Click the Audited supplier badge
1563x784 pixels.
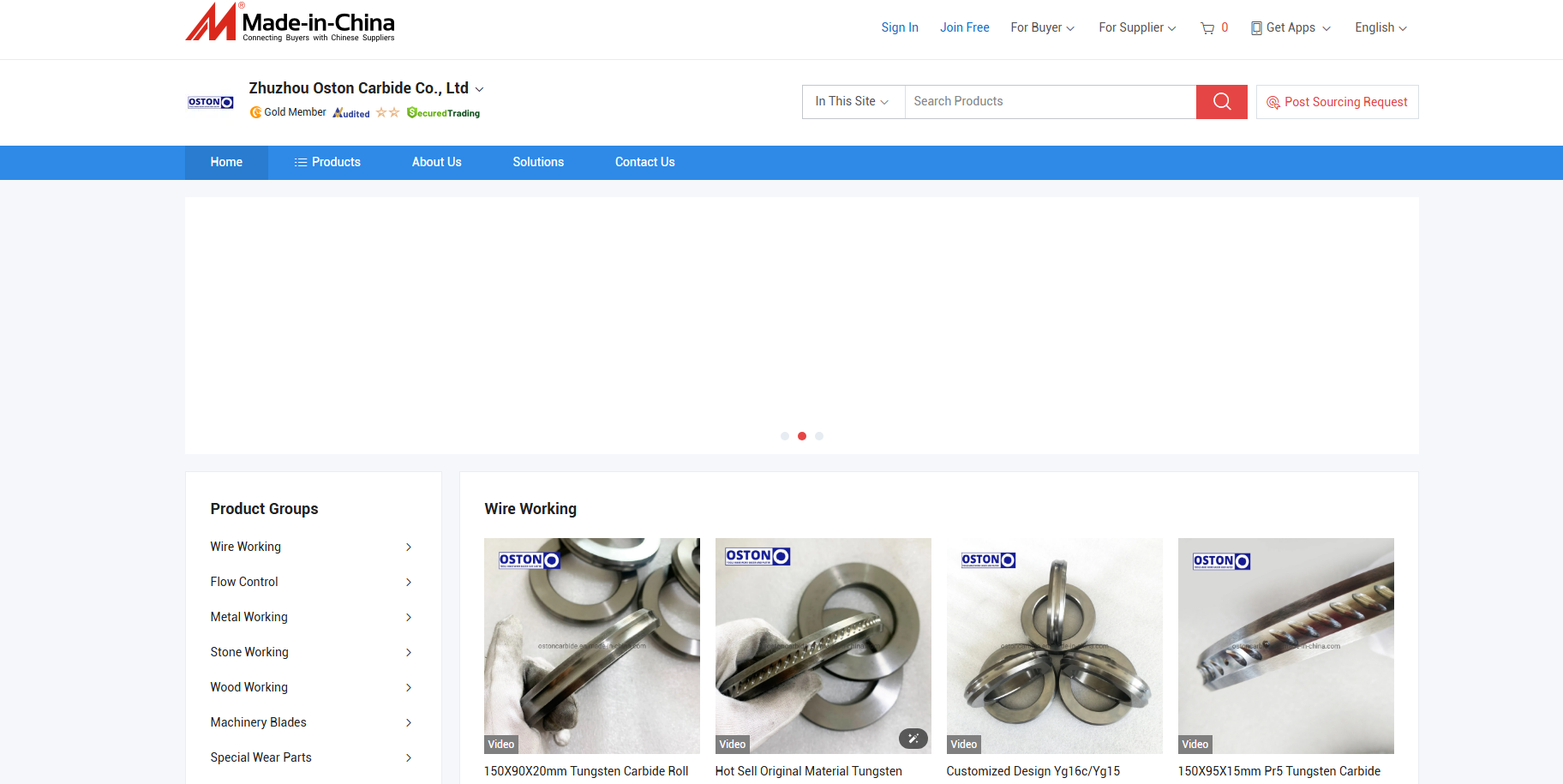(351, 113)
